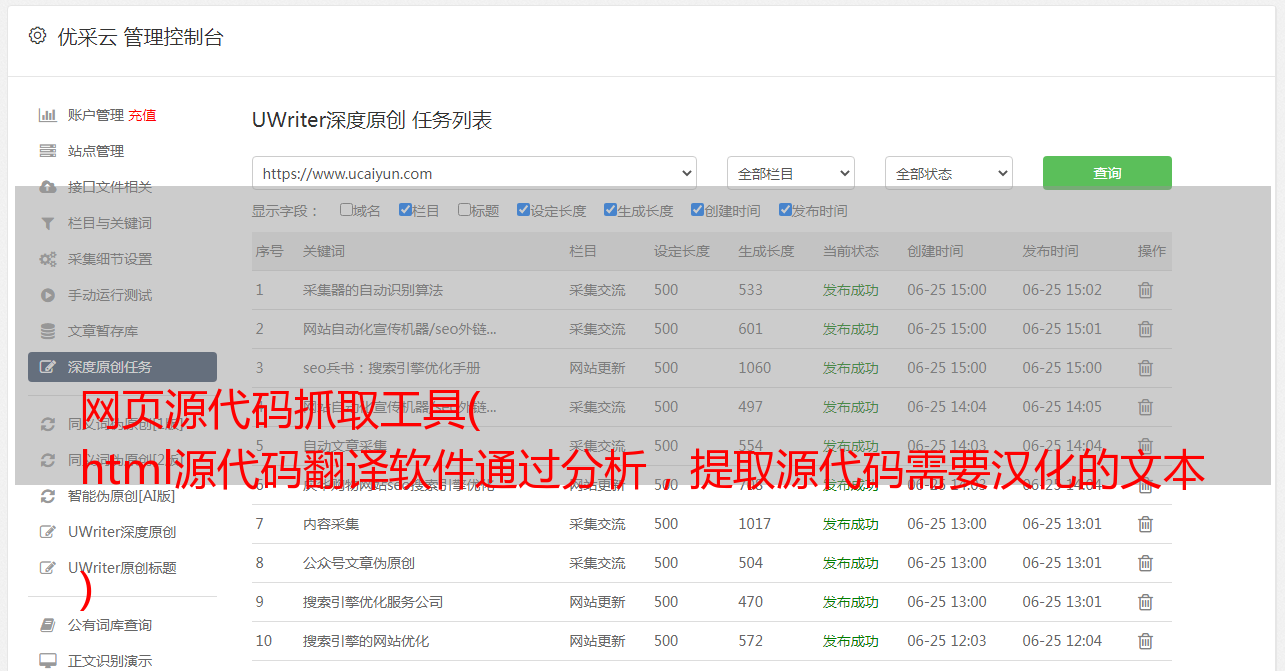Click the keyword 搜索引擎的网站优化
This screenshot has width=1285, height=671.
[x=366, y=641]
